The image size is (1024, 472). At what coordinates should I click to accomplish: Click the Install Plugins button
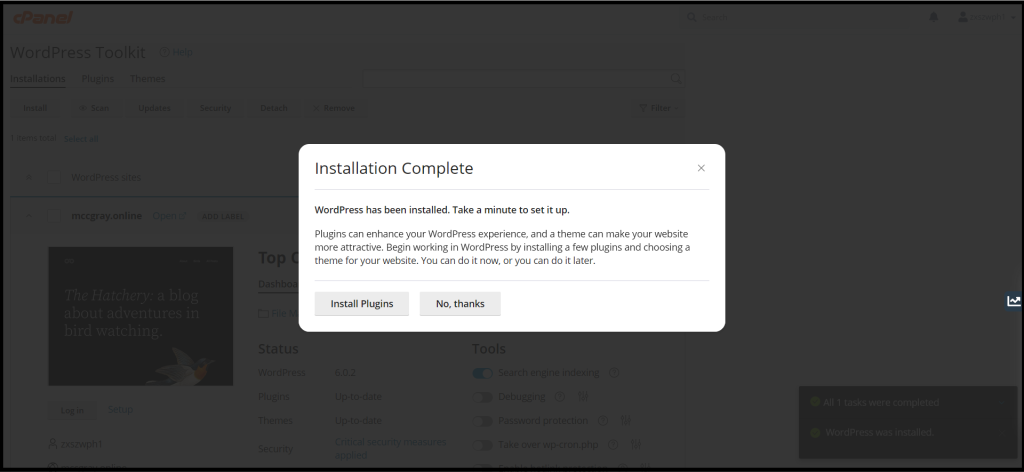click(362, 304)
